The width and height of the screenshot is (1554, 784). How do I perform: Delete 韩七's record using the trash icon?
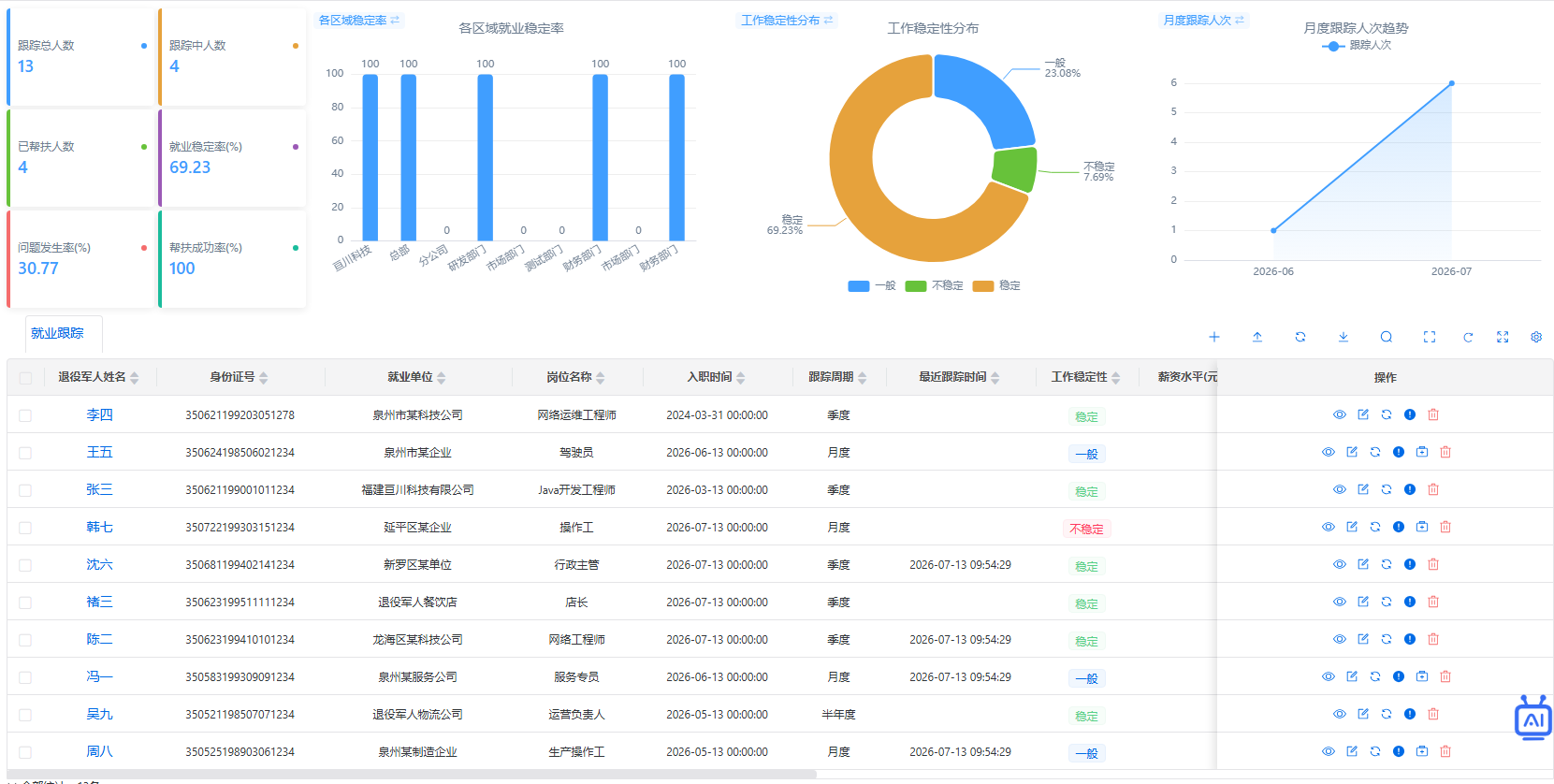coord(1445,527)
